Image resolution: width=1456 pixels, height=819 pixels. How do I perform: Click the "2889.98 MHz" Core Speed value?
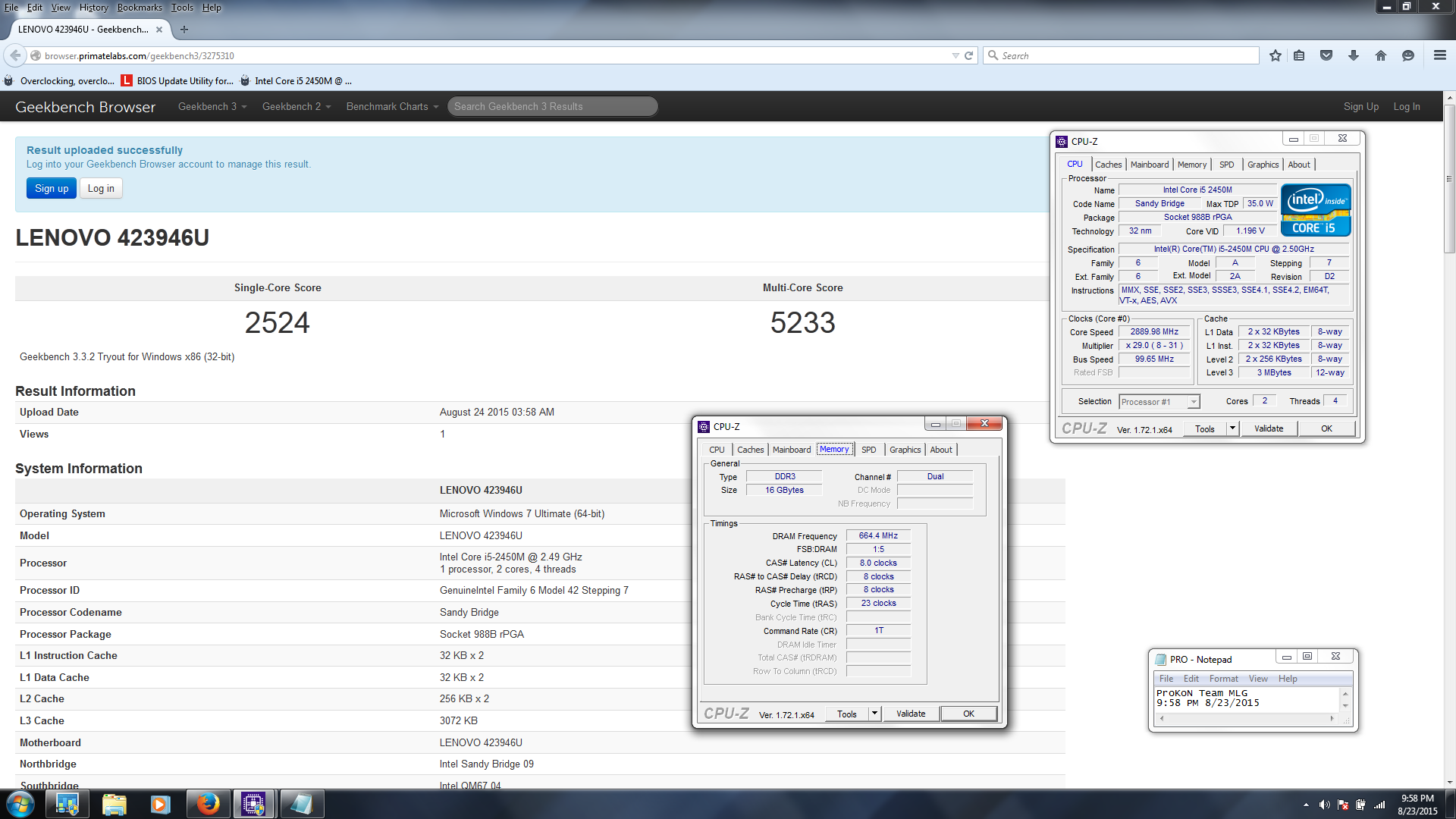point(1154,332)
